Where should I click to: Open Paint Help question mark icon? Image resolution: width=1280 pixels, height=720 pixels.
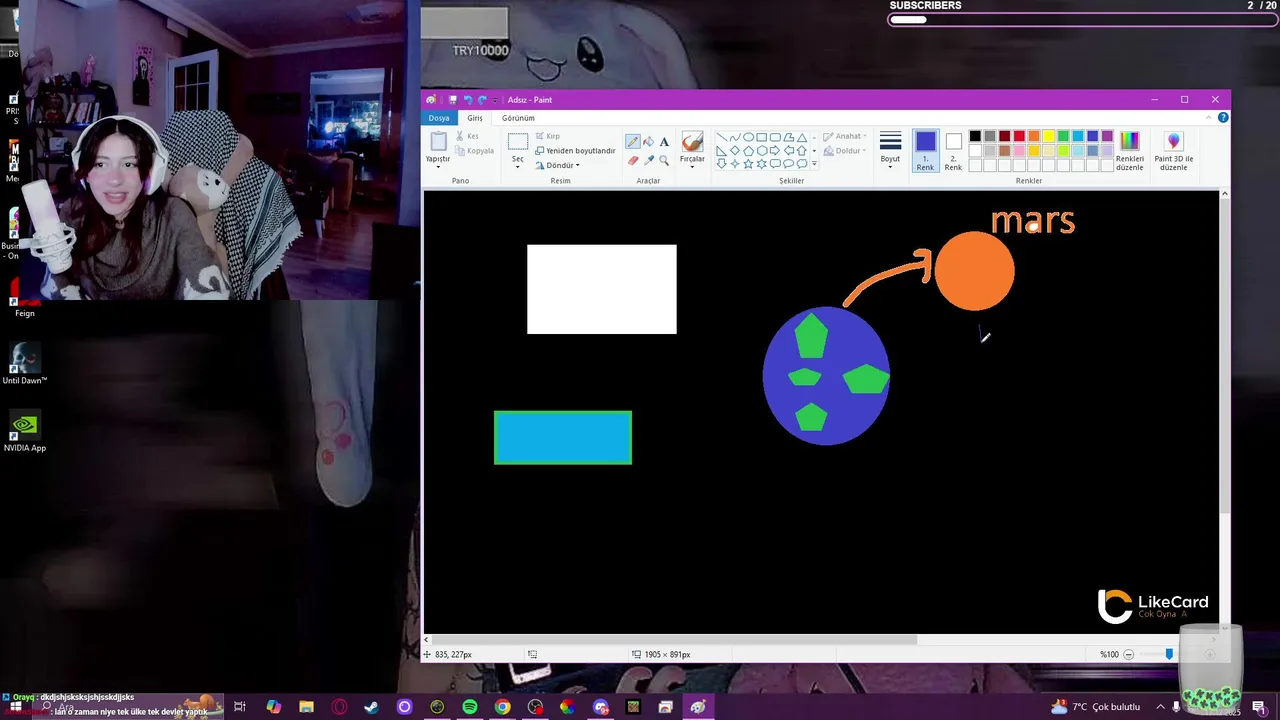pos(1223,118)
